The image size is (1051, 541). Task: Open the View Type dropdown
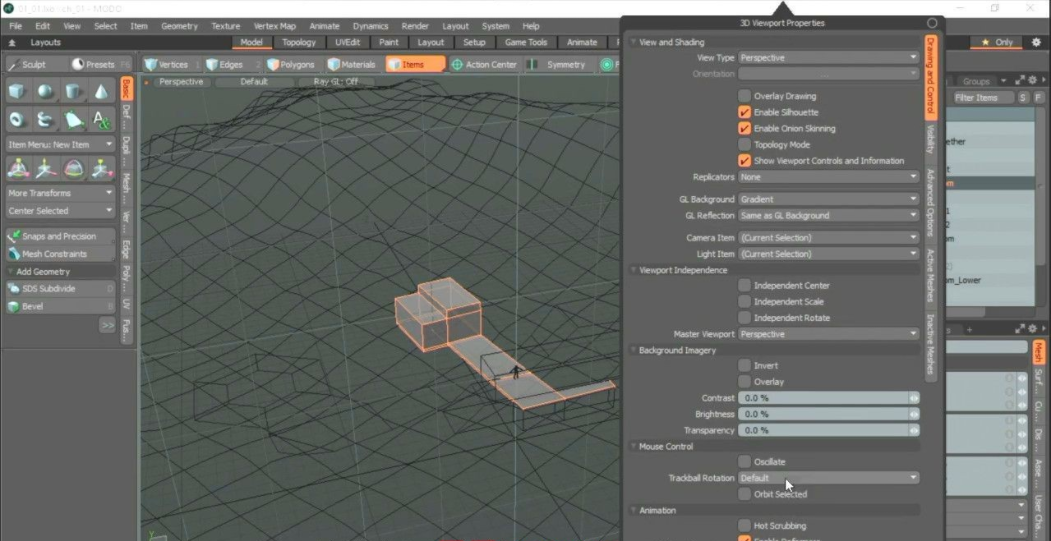pos(828,58)
